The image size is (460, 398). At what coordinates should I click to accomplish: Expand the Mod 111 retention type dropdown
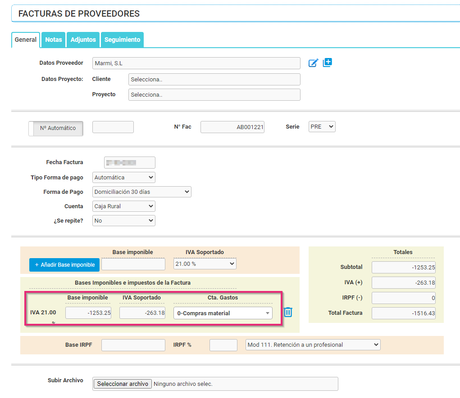click(x=313, y=345)
